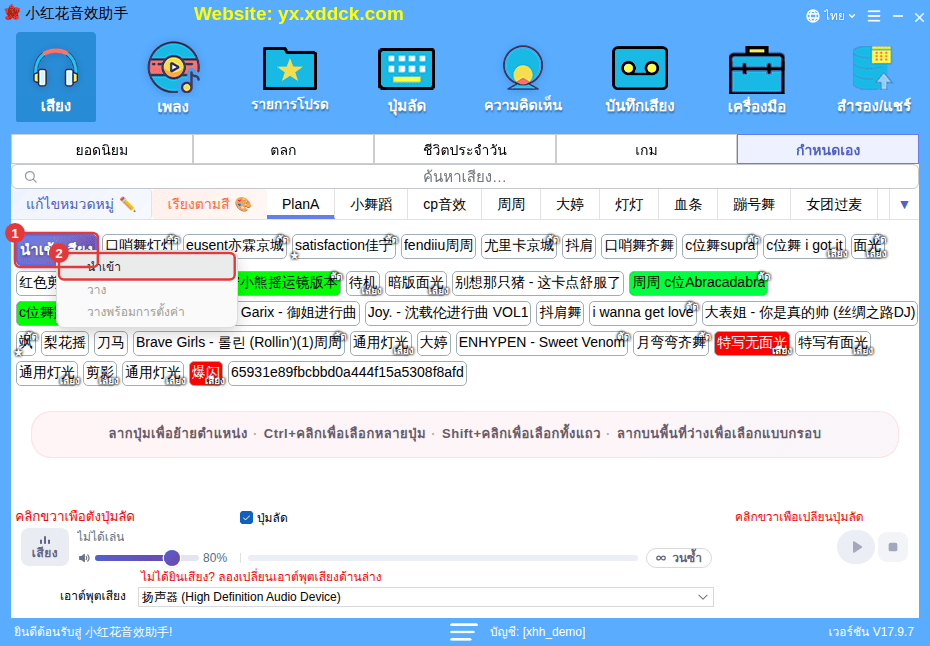Play the satisfaction佳宇 sound
Viewport: 930px width, 646px height.
point(344,246)
